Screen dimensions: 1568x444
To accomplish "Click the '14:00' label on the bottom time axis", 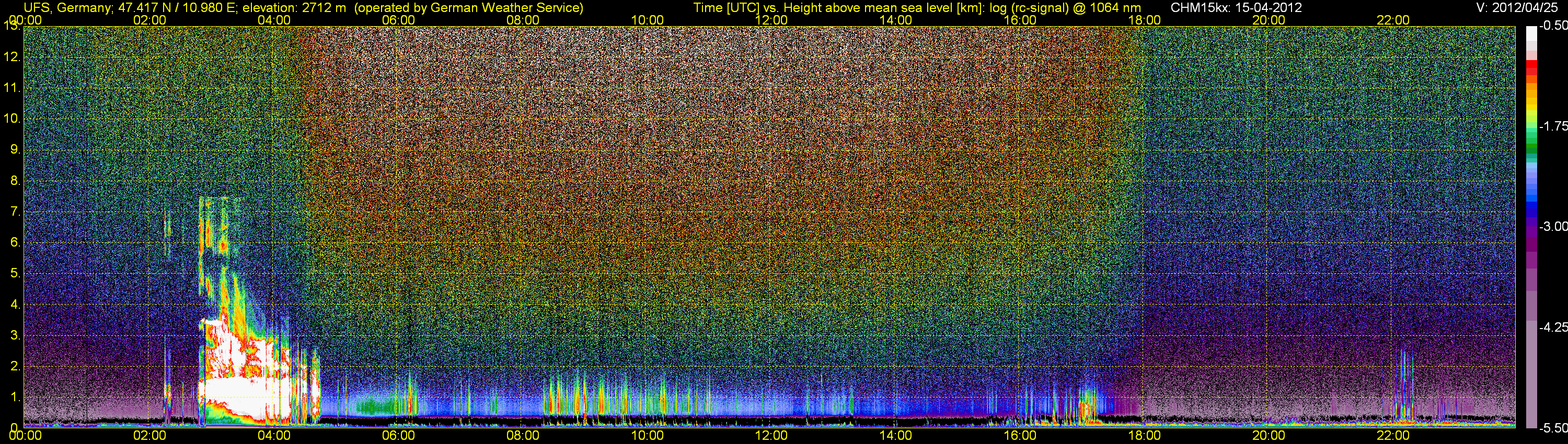I will click(x=896, y=436).
